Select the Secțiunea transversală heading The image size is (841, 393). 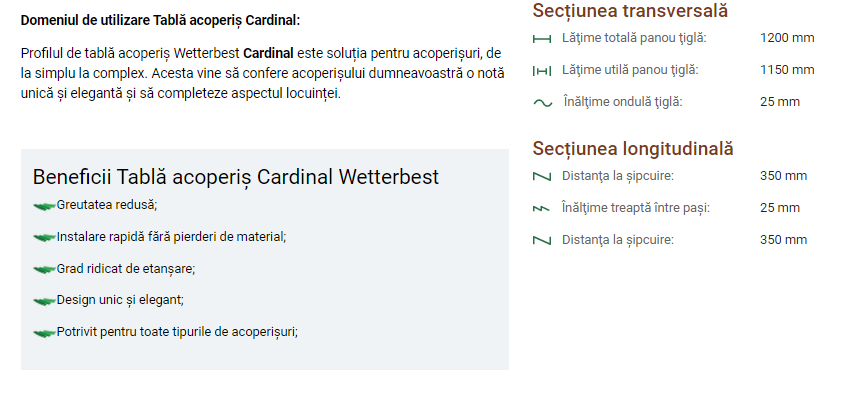coord(630,11)
